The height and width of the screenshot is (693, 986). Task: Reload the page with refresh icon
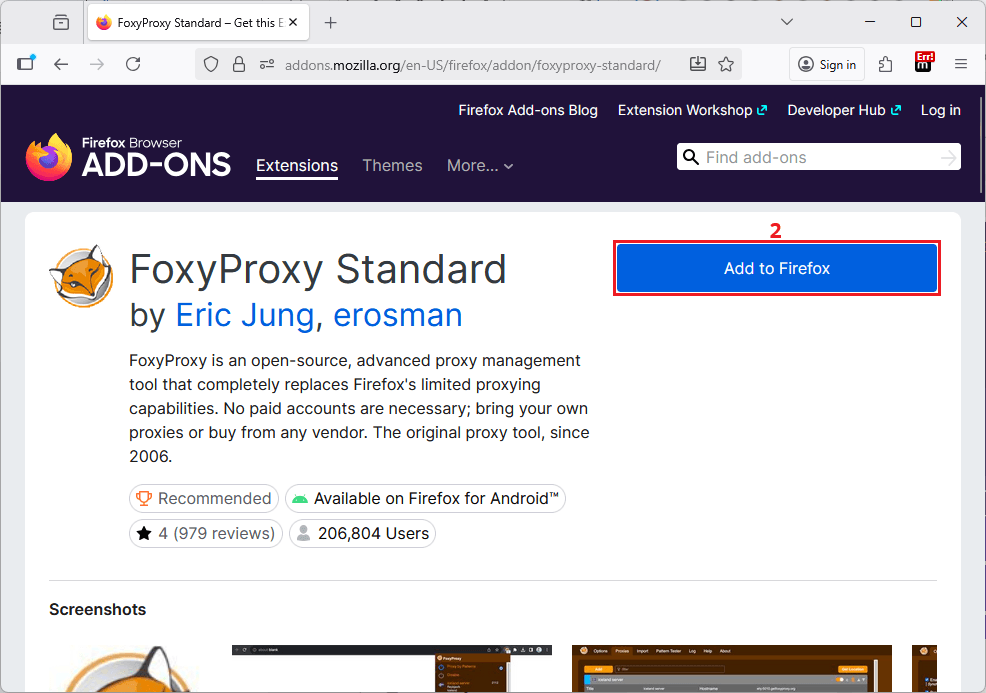click(x=133, y=64)
